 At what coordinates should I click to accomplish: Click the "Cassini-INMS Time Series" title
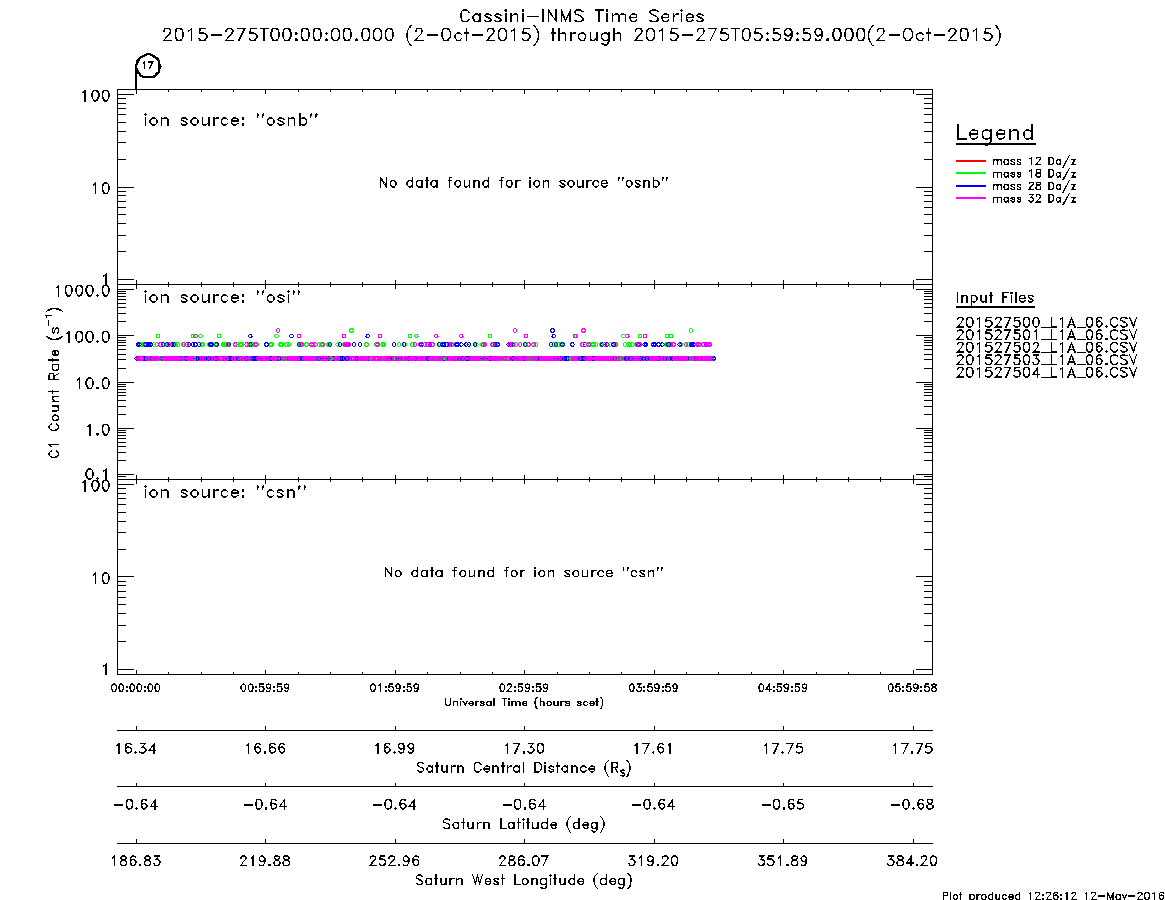[582, 16]
